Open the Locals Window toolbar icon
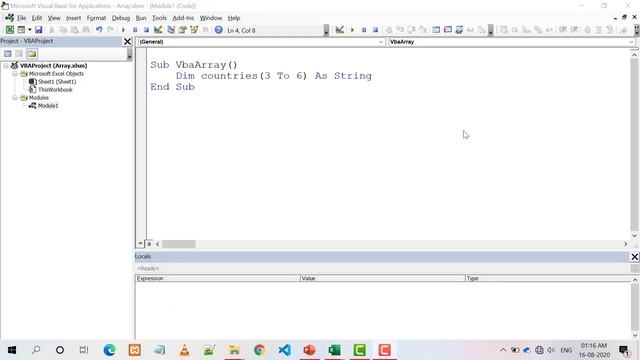The image size is (640, 360). point(436,30)
